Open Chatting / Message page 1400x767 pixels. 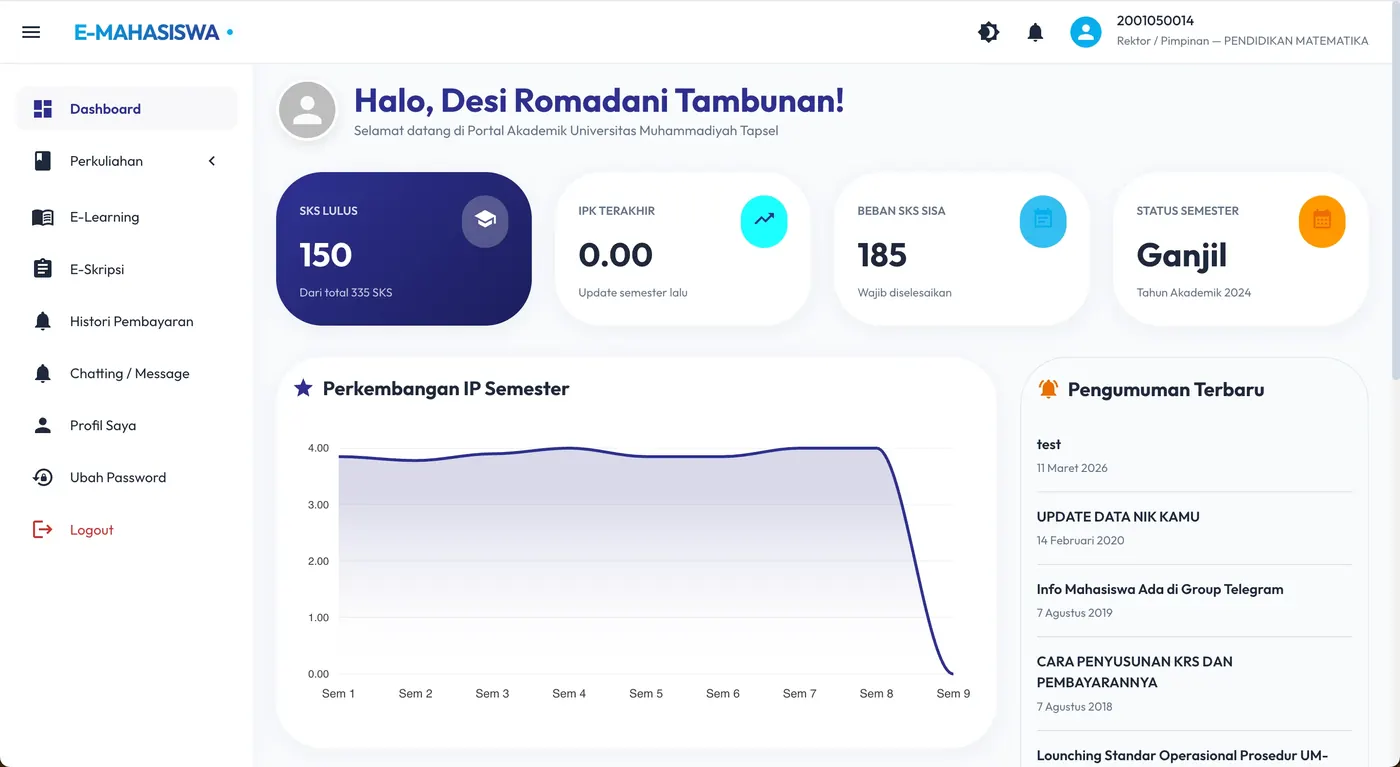coord(127,373)
